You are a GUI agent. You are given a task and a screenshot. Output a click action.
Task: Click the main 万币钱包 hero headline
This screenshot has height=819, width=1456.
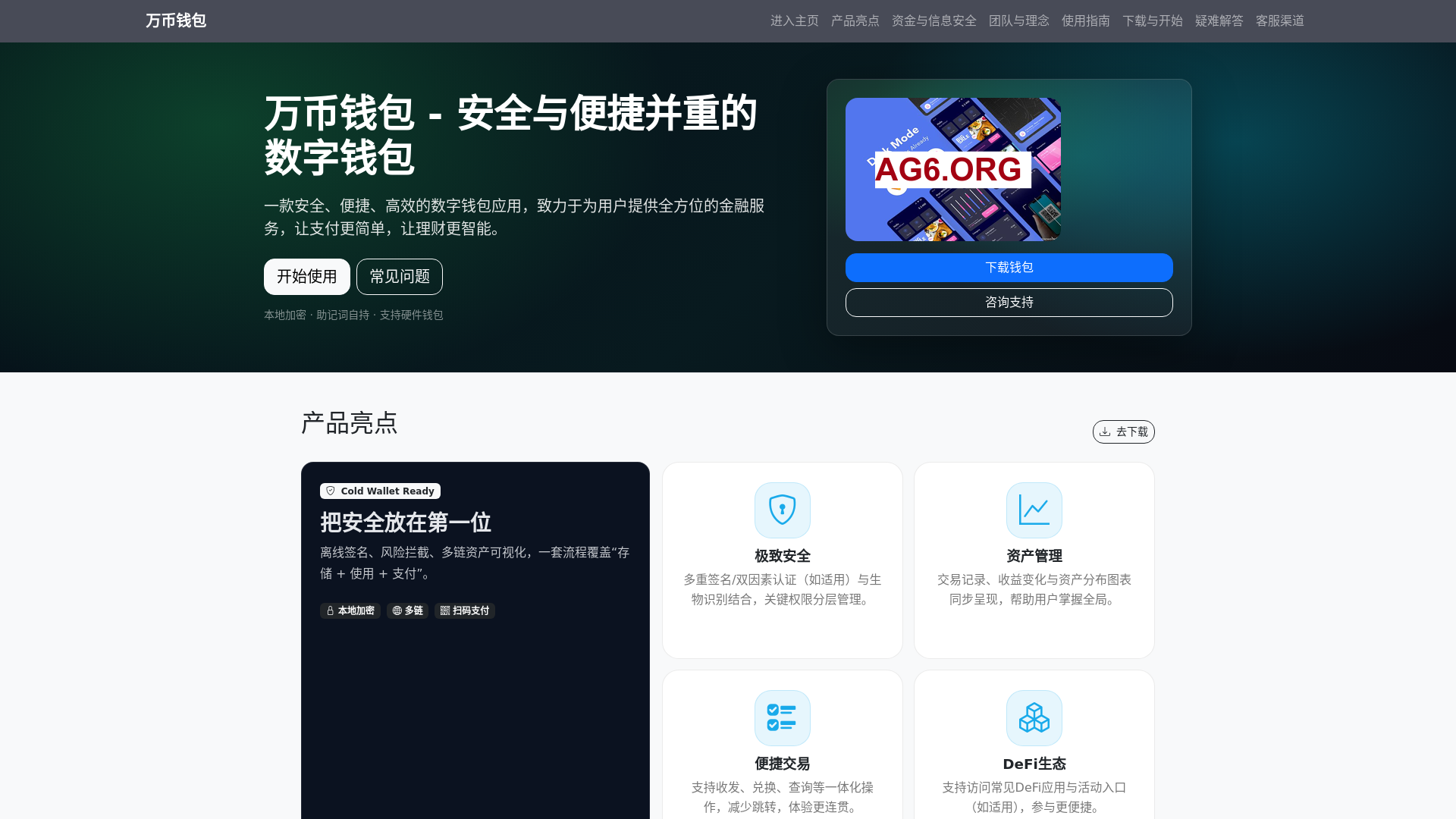510,135
